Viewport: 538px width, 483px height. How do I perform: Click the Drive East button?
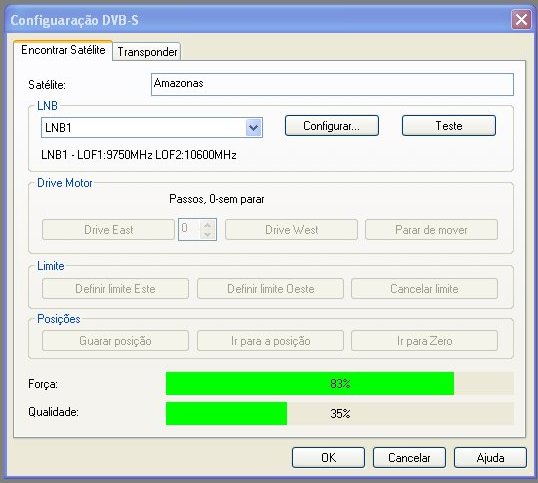pos(108,229)
